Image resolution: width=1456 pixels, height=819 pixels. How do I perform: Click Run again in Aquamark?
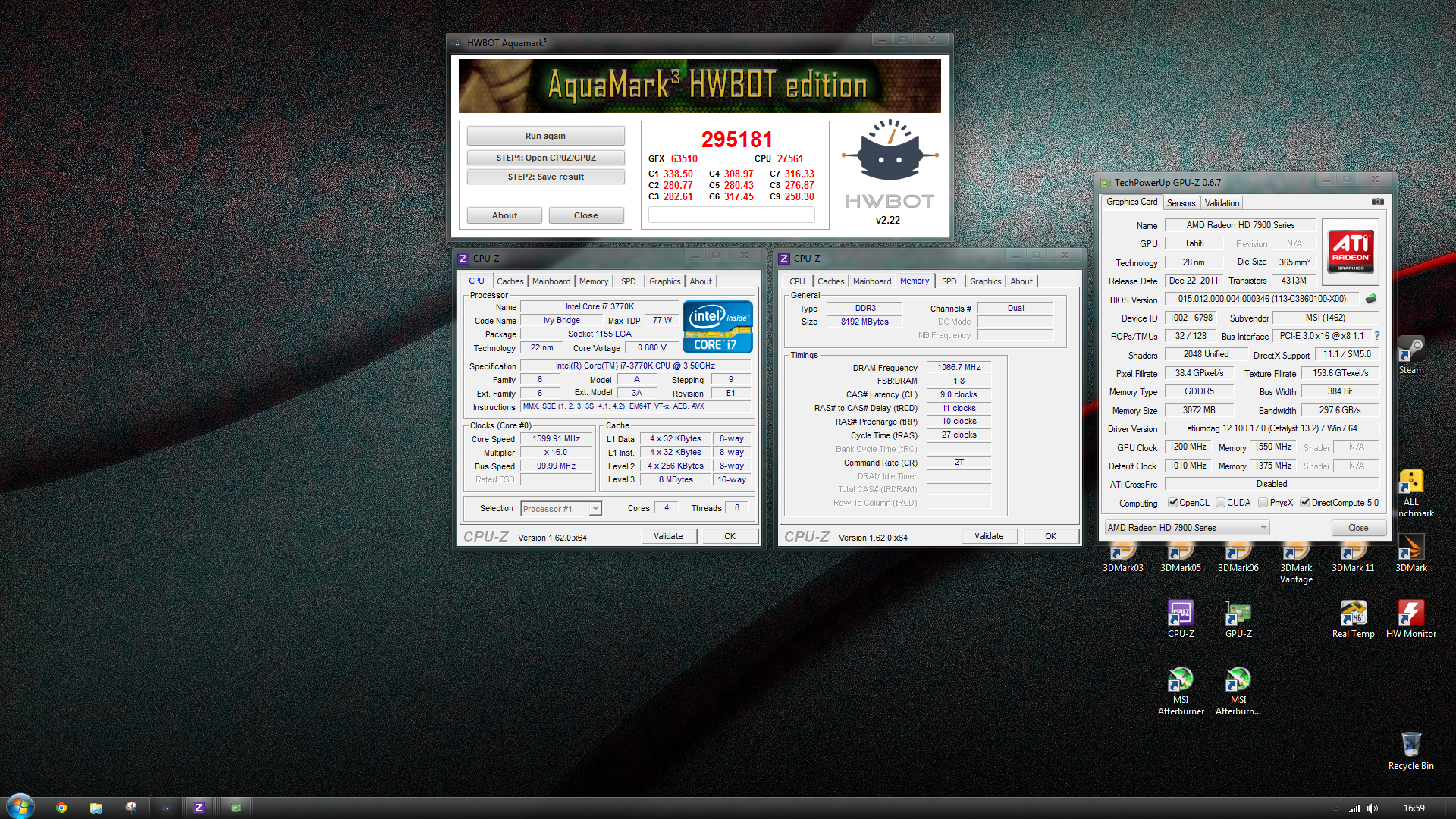tap(545, 136)
